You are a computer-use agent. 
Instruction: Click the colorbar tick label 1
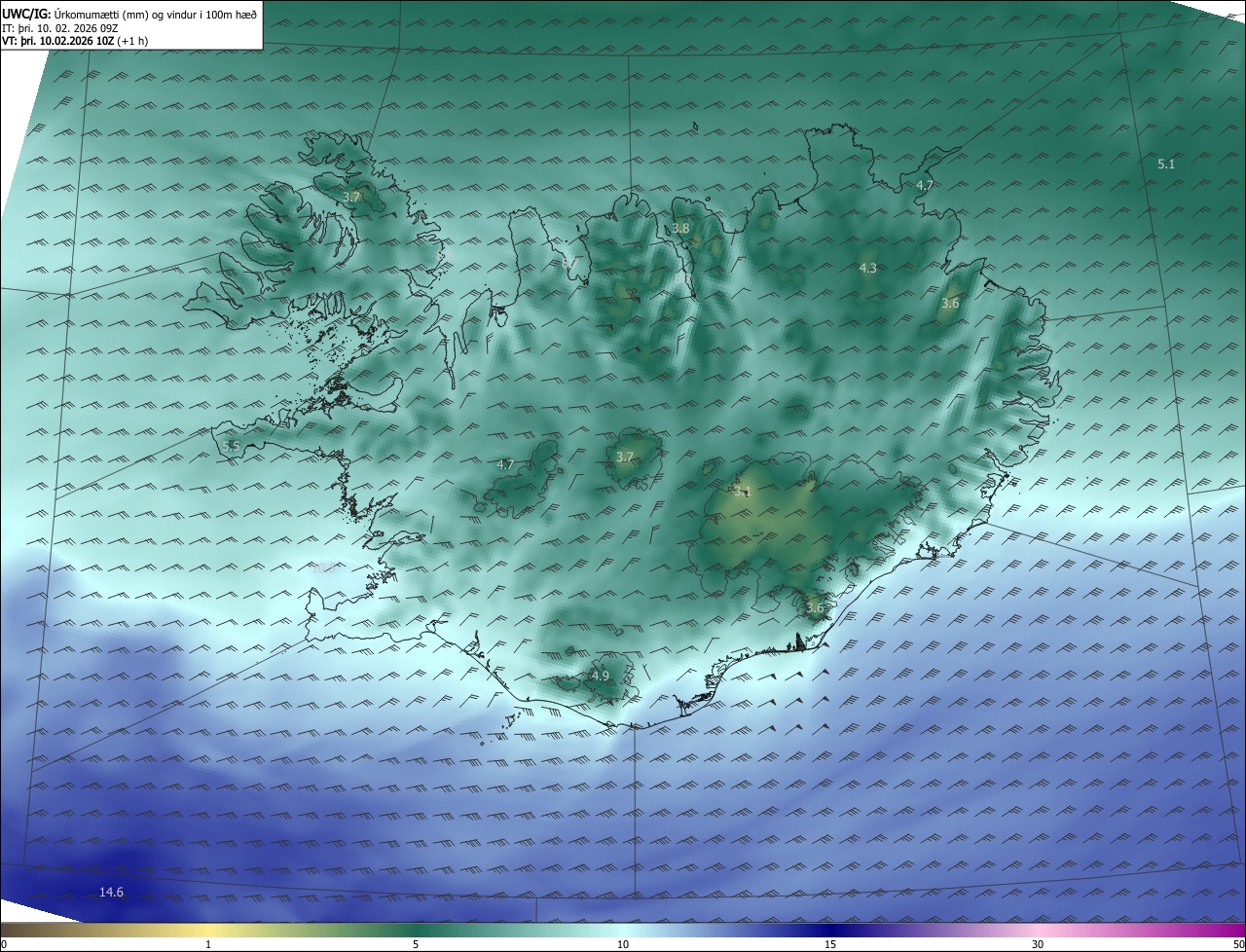pyautogui.click(x=208, y=944)
